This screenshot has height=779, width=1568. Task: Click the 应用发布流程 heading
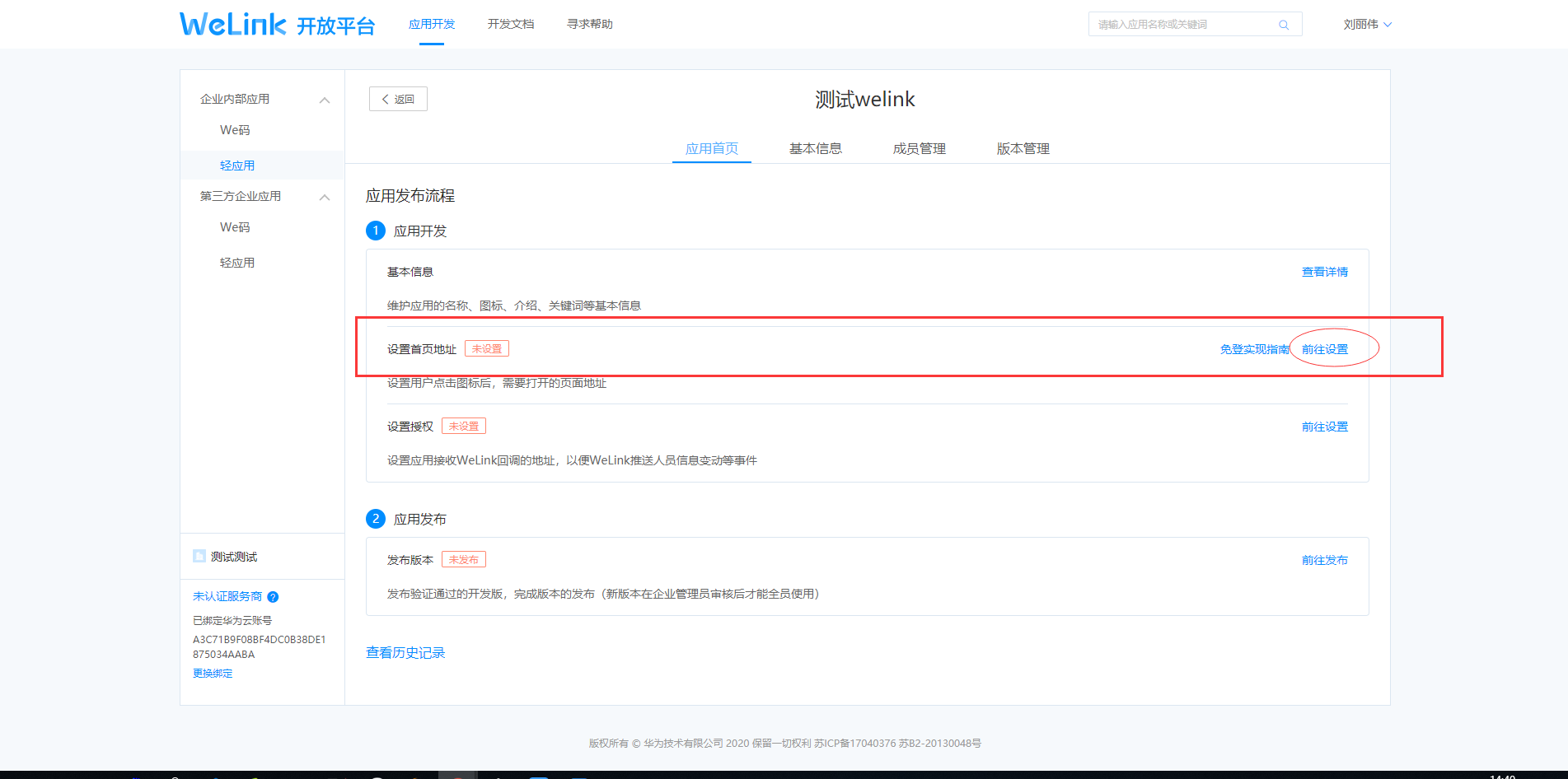pyautogui.click(x=410, y=196)
